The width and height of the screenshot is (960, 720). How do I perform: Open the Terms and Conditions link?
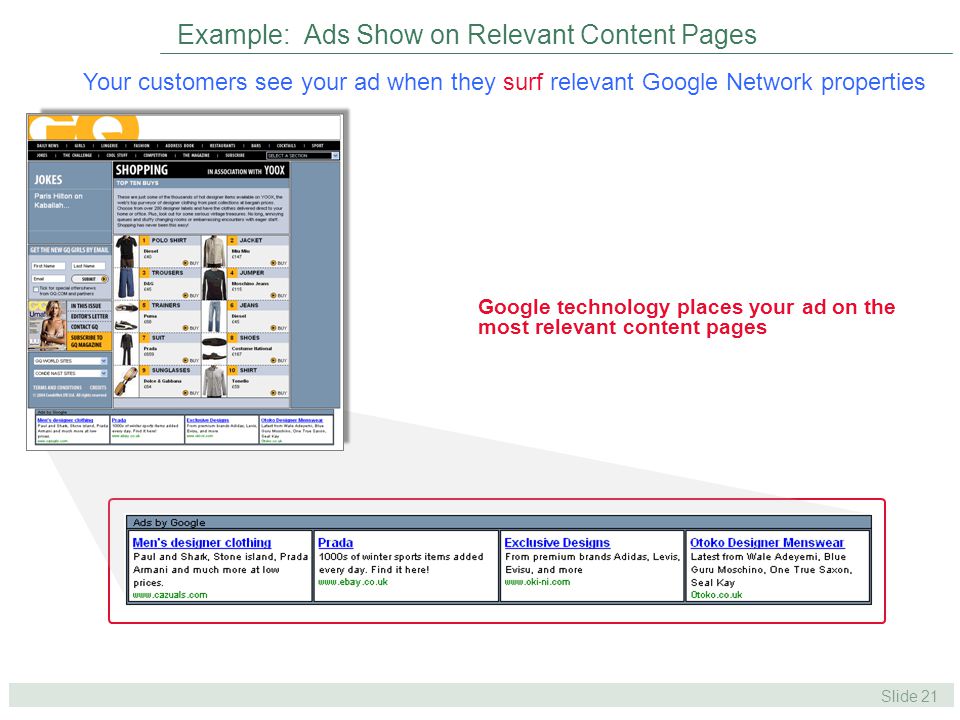click(x=57, y=388)
